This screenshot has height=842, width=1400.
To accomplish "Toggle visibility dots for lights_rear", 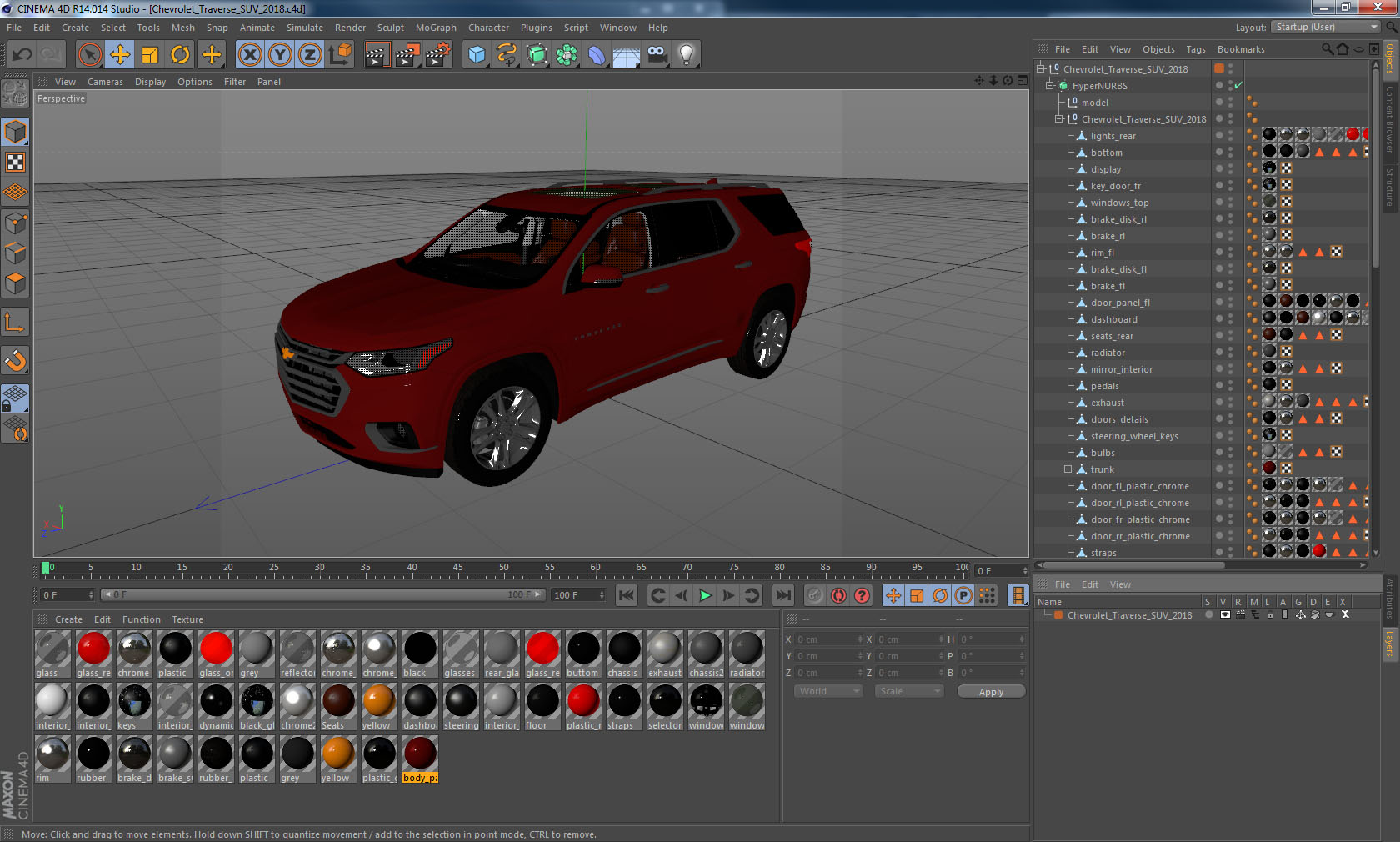I will pyautogui.click(x=1230, y=135).
